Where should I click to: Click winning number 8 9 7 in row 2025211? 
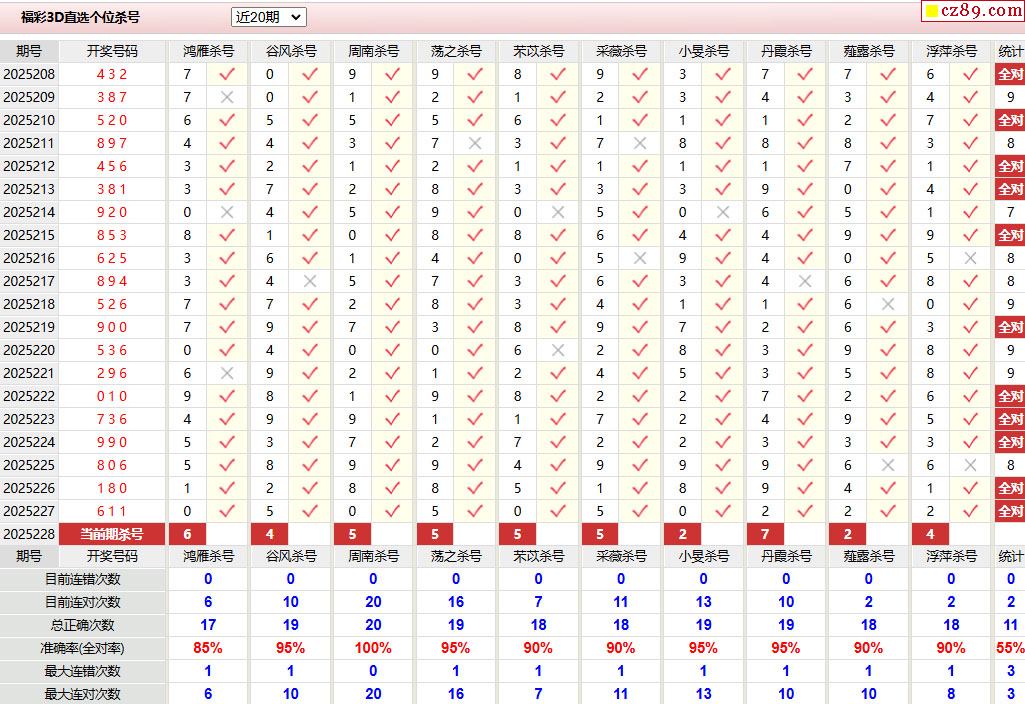(x=112, y=143)
